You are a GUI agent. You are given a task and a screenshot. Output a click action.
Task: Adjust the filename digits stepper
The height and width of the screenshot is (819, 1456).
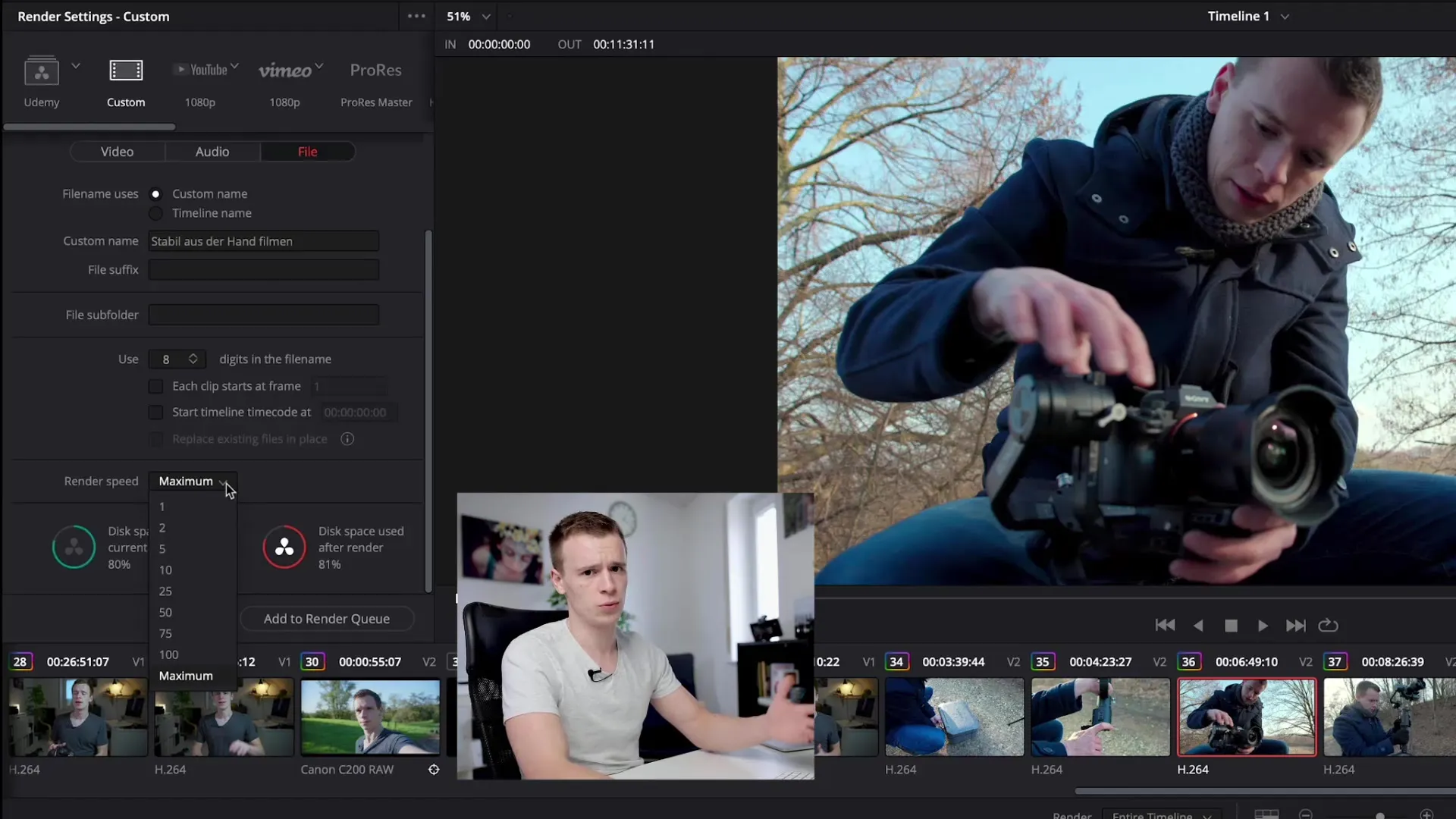[x=193, y=359]
